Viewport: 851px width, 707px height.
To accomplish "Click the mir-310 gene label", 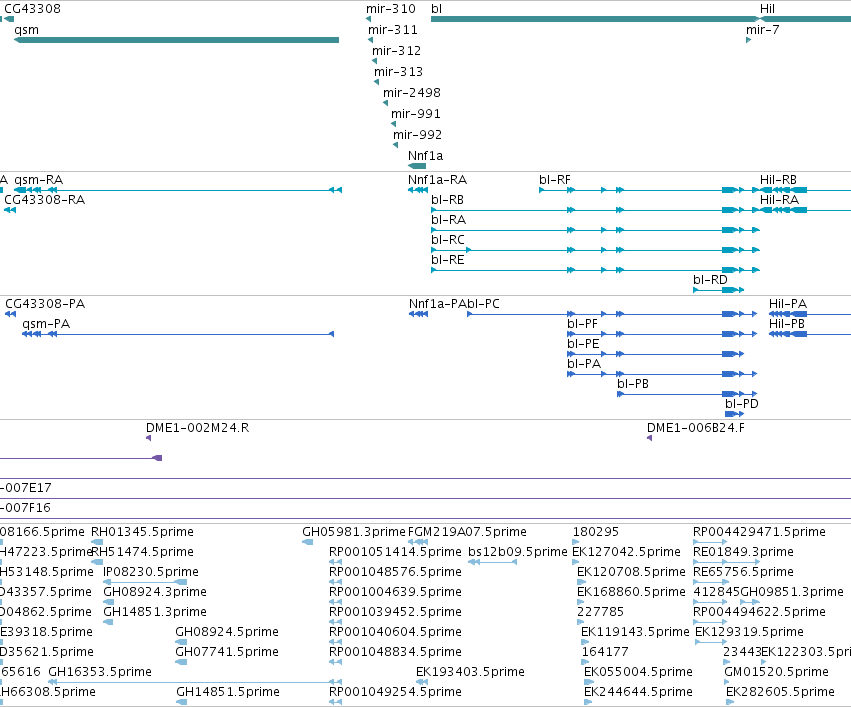I will [x=391, y=9].
